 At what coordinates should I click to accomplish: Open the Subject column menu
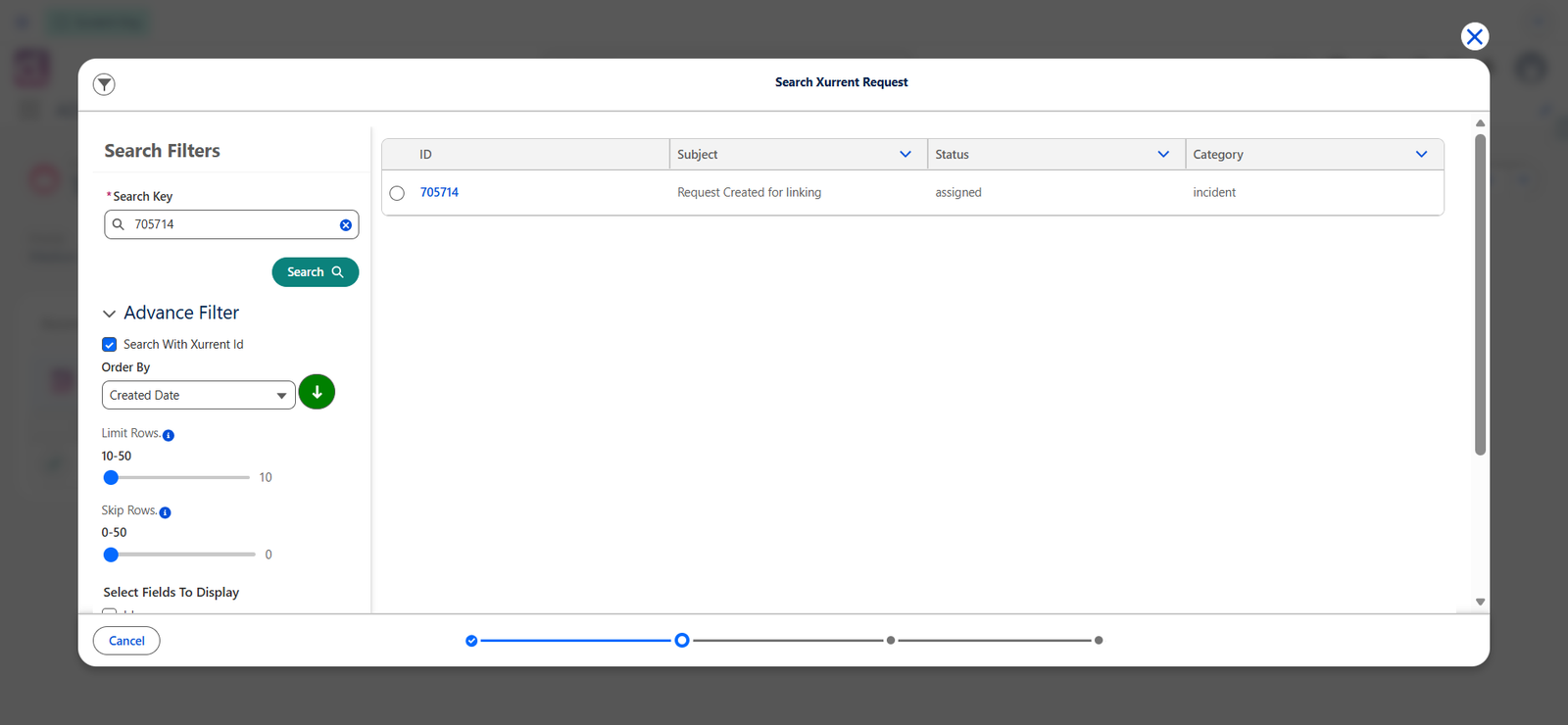pos(906,155)
